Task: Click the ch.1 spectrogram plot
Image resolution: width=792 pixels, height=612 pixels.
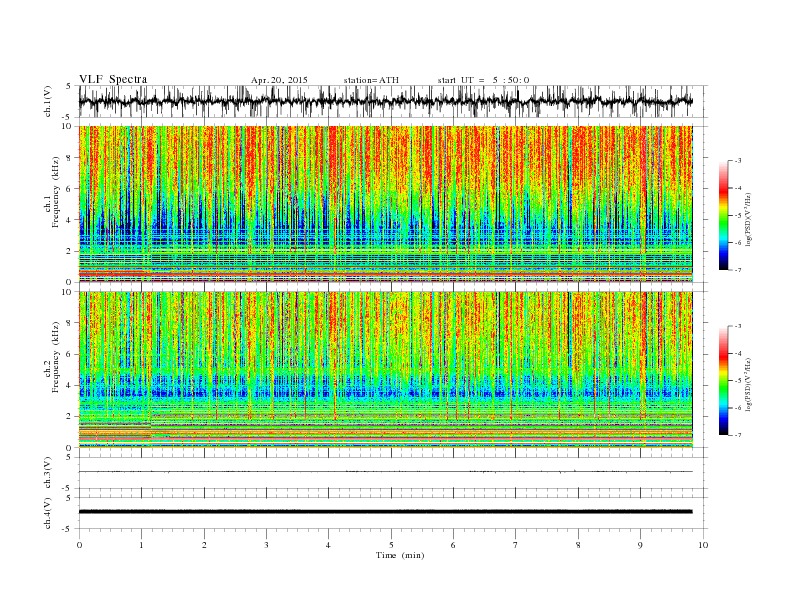Action: 385,204
